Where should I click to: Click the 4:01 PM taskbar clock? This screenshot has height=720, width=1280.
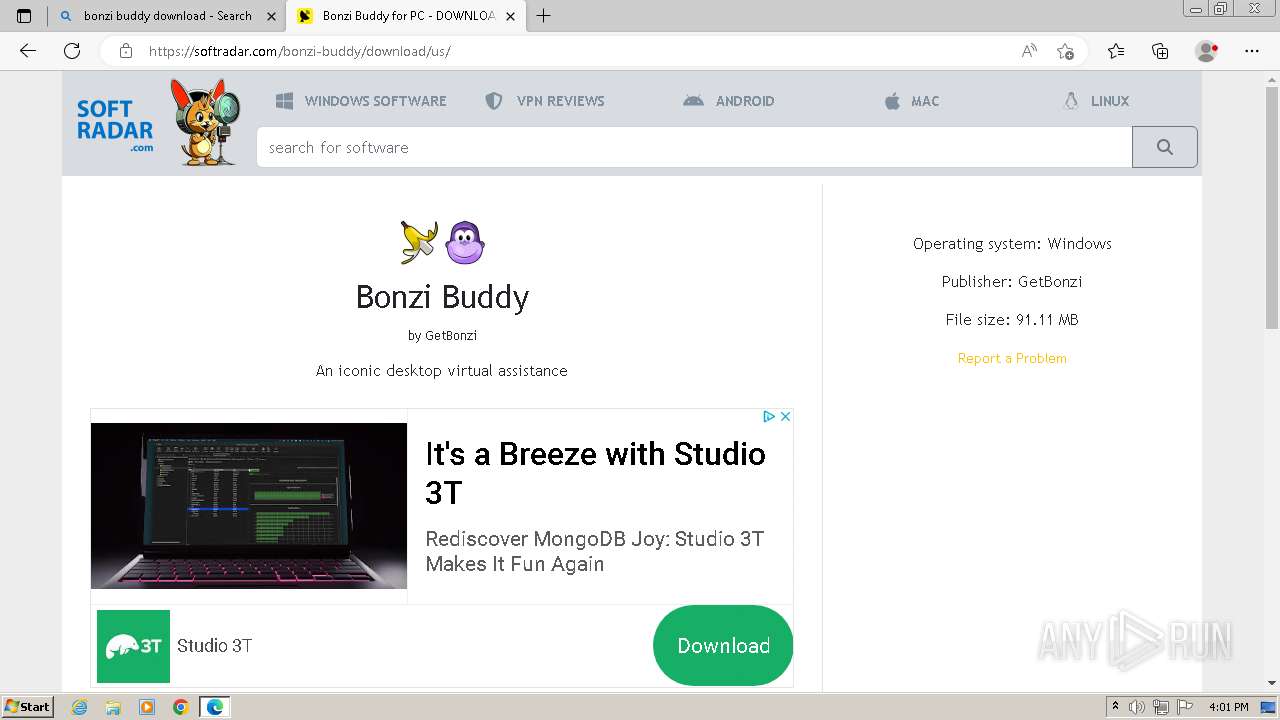tap(1229, 707)
